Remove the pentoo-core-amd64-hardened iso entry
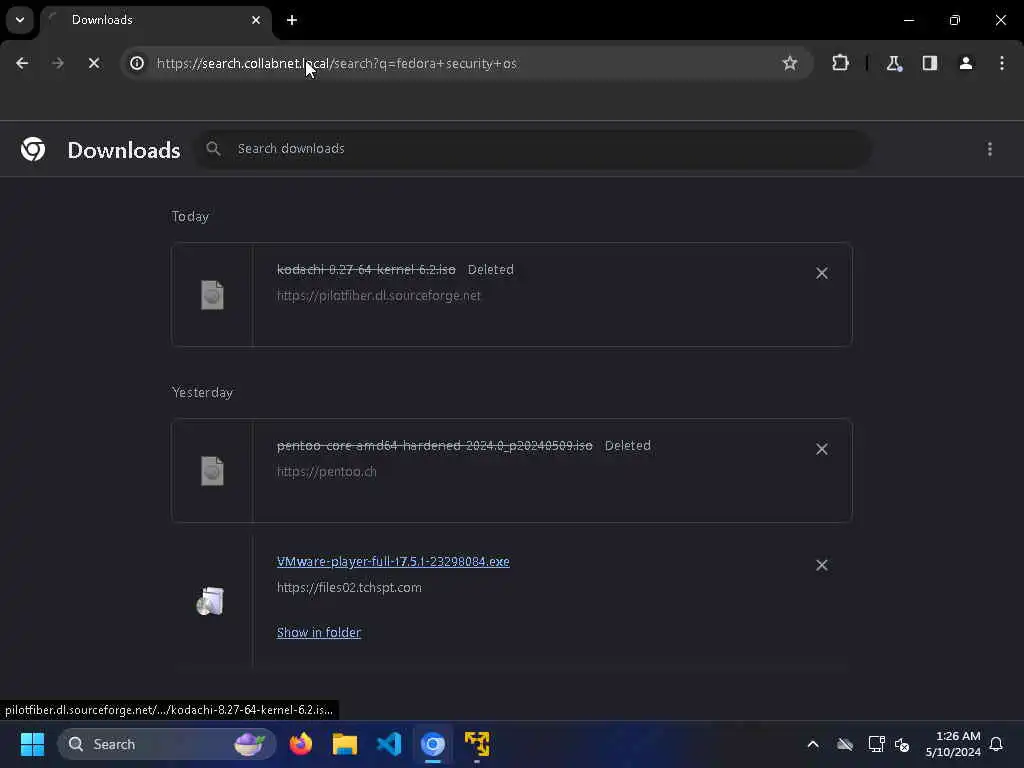This screenshot has width=1024, height=768. (x=822, y=449)
